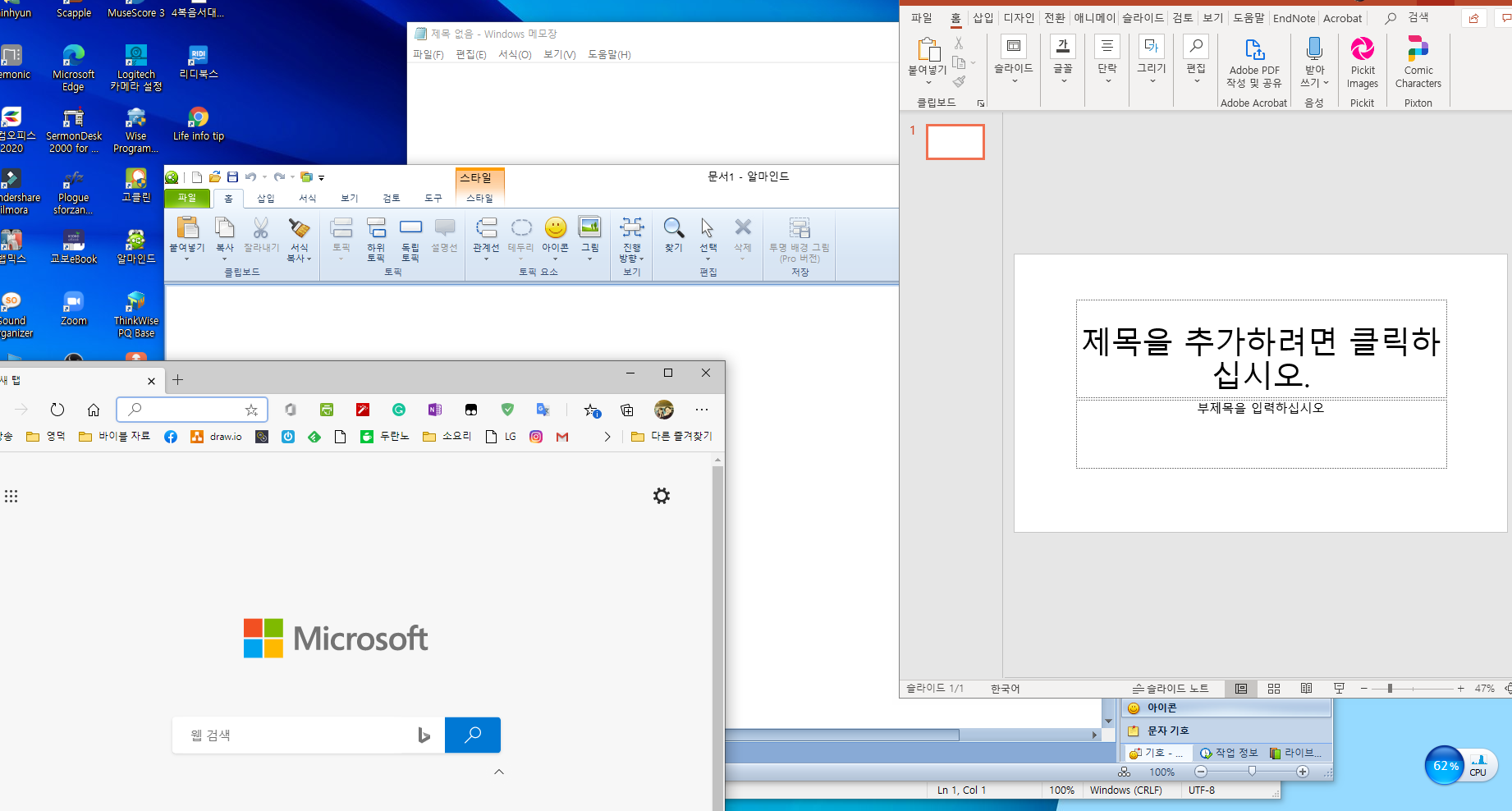Viewport: 1512px width, 811px height.
Task: Open Adobe PDF create and share in PowerPoint
Action: coord(1254,63)
